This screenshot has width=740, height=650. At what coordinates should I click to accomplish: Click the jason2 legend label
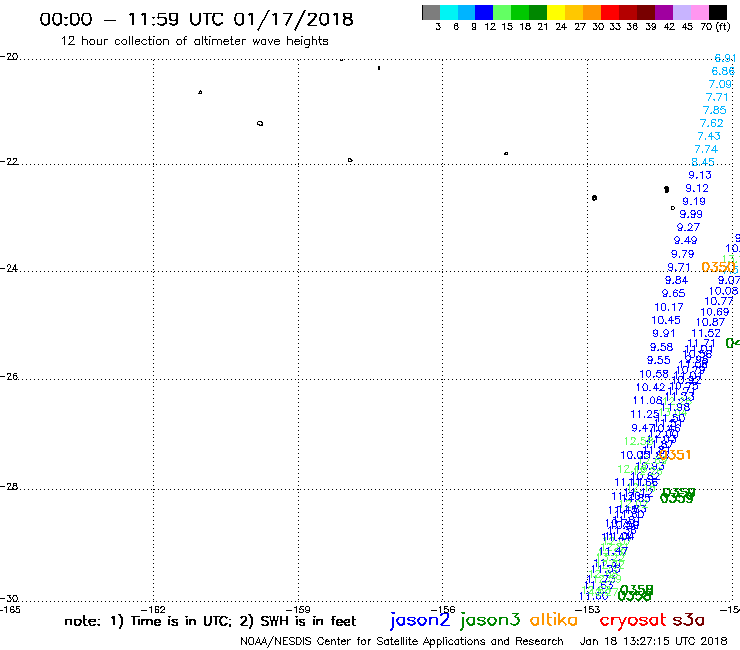pos(420,620)
